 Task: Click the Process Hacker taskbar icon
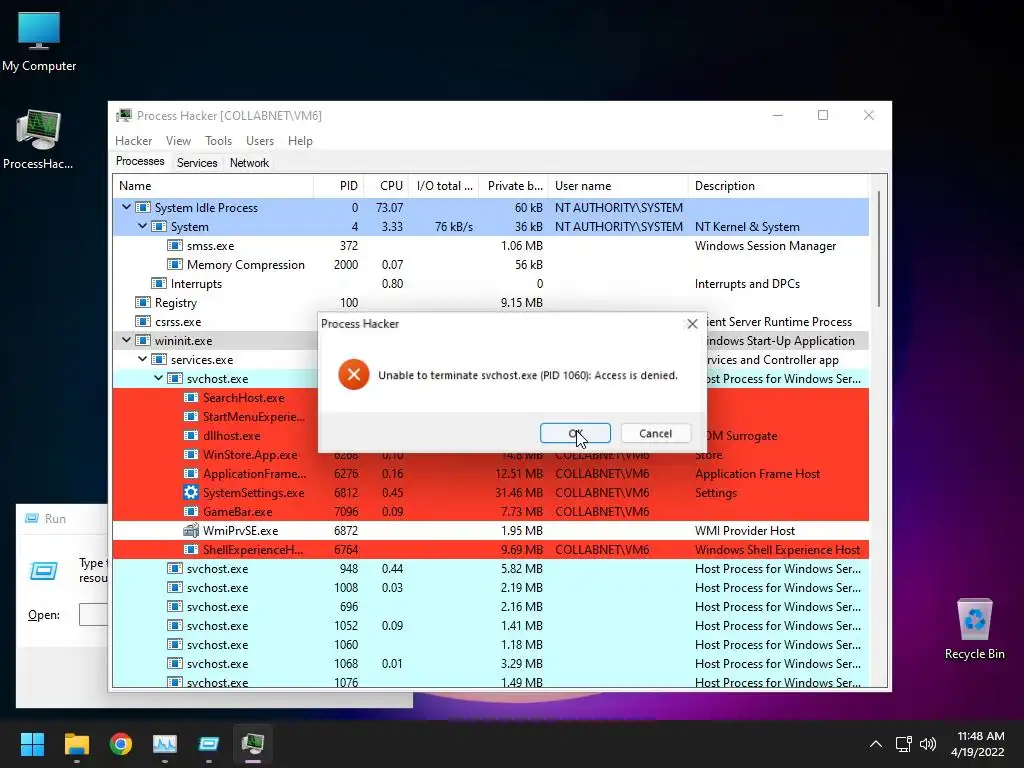(253, 744)
